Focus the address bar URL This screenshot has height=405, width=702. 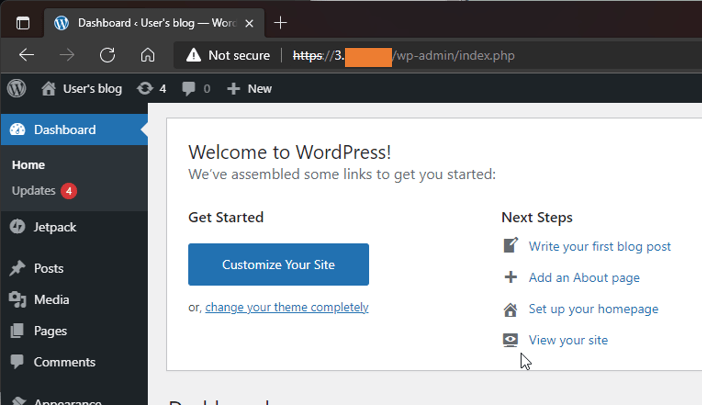403,55
